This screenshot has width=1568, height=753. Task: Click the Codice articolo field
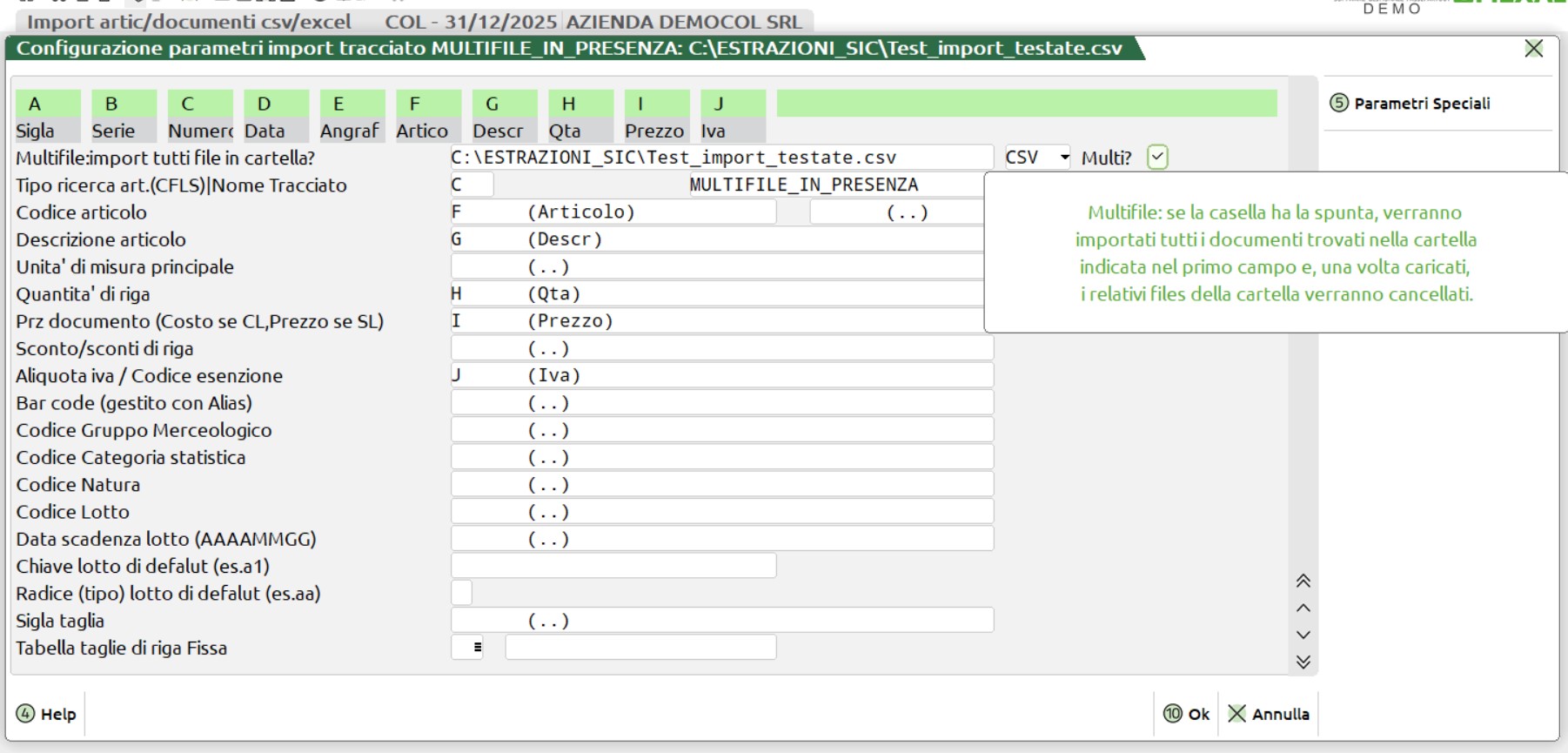[613, 212]
